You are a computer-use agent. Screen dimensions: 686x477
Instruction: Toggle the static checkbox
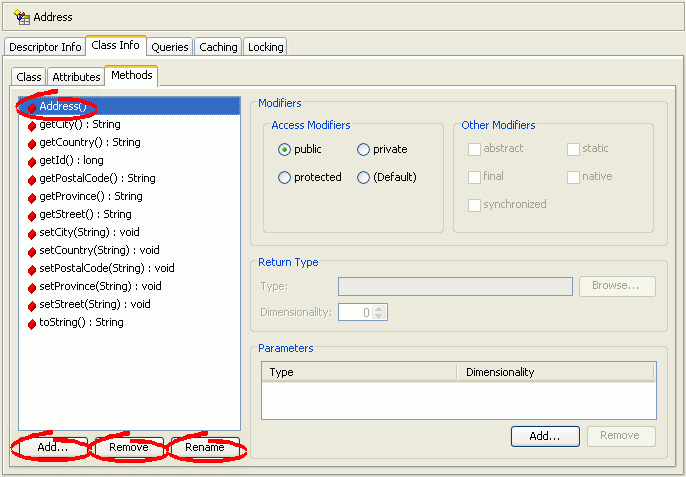pyautogui.click(x=573, y=149)
